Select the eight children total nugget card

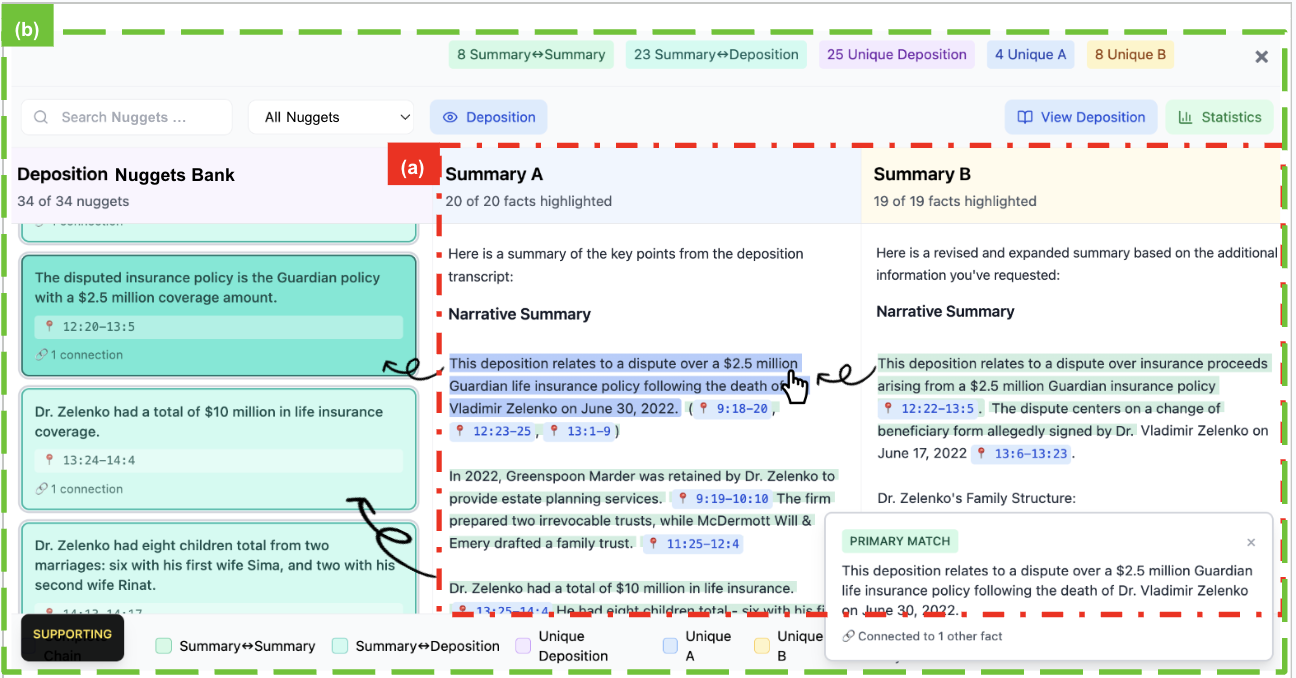[218, 567]
